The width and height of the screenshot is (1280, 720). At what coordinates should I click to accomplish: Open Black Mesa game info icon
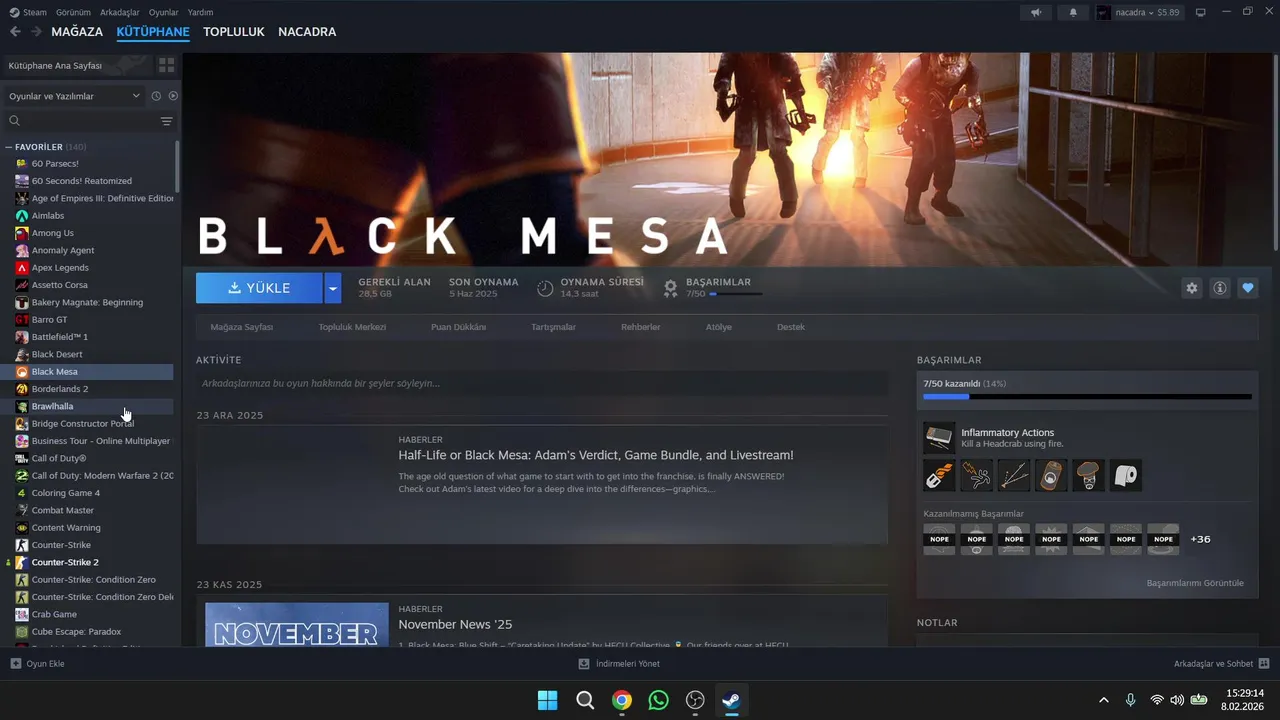(1220, 288)
